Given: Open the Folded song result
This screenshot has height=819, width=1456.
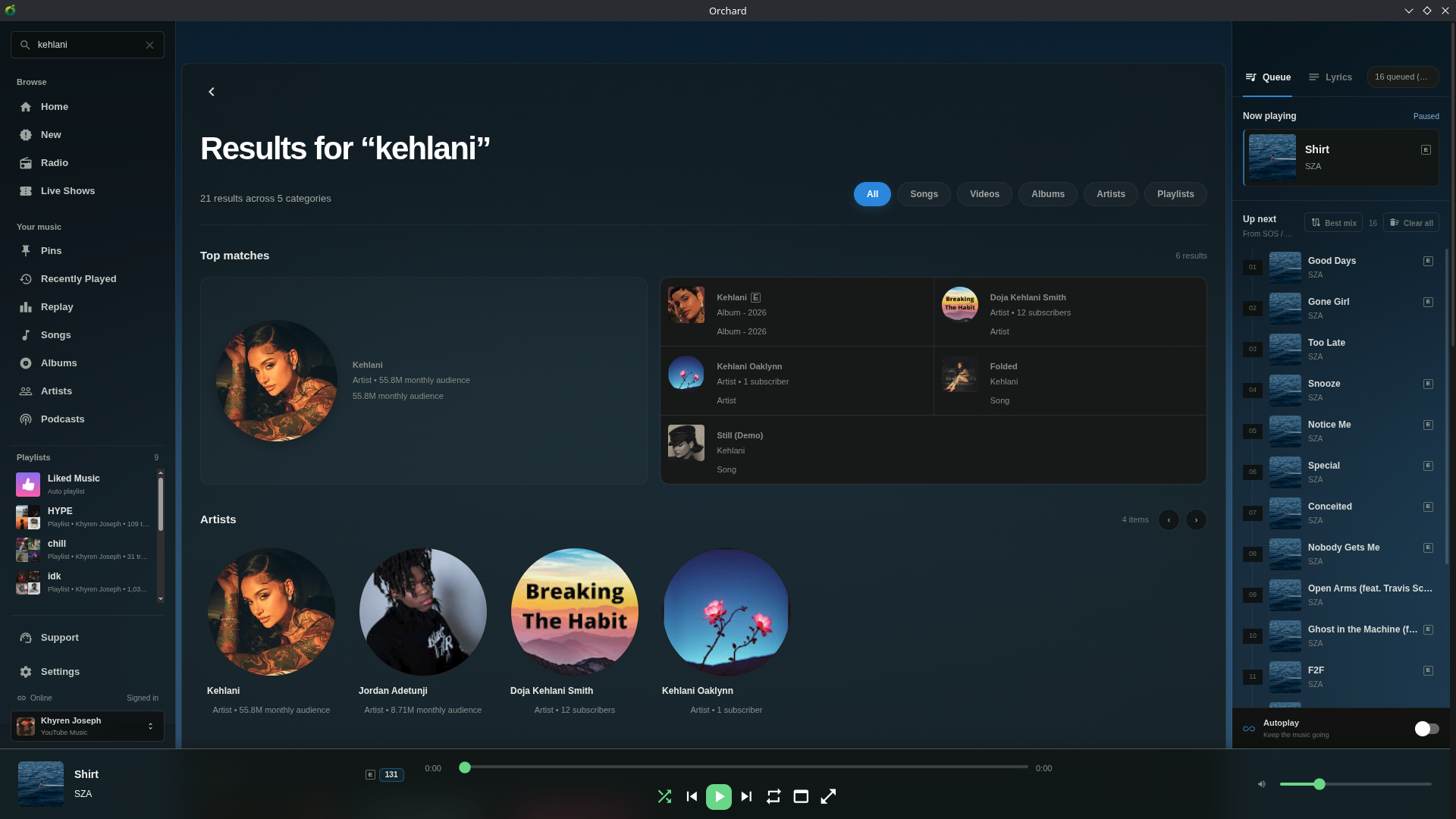Looking at the screenshot, I should [x=1069, y=381].
